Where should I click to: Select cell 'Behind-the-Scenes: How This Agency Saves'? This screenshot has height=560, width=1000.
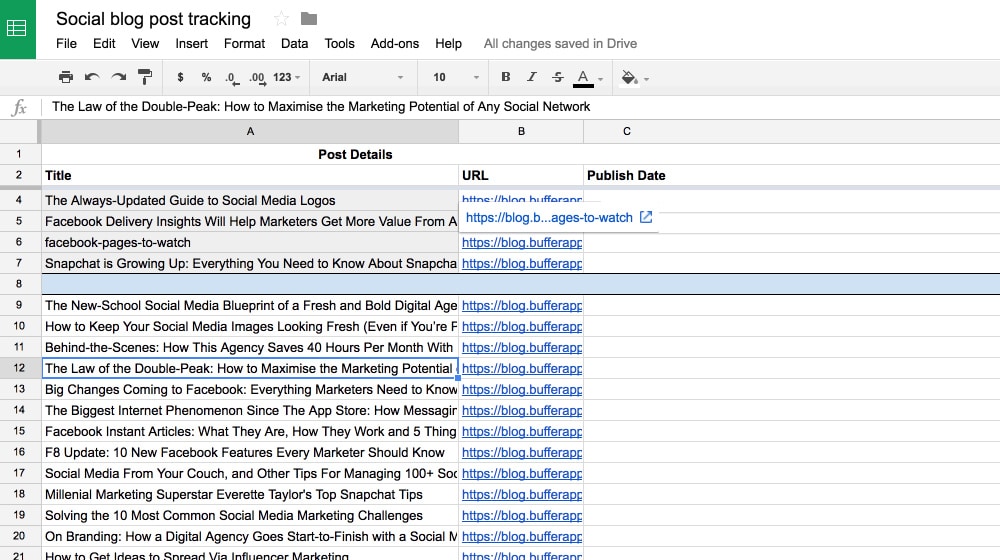coord(250,348)
